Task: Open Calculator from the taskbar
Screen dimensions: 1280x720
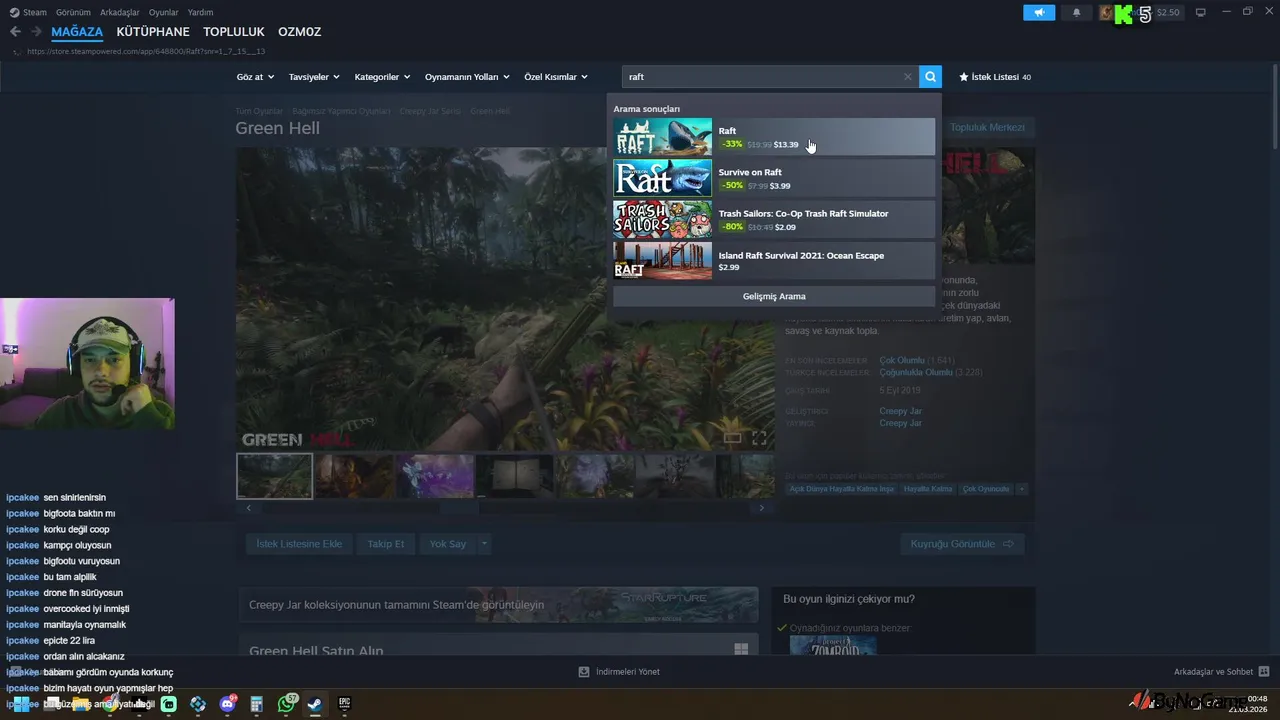Action: tap(257, 704)
